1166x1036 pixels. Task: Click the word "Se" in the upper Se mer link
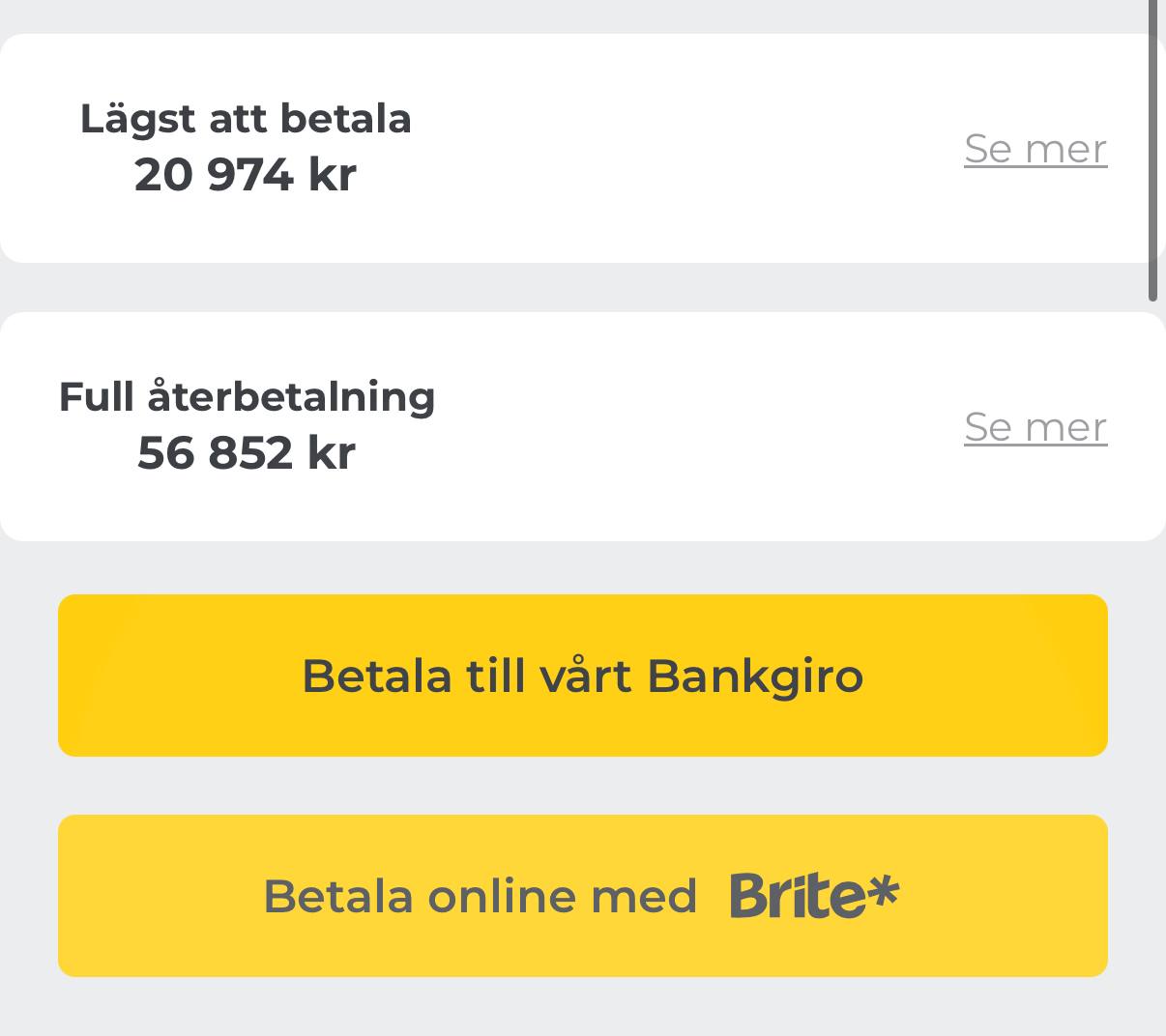click(987, 149)
